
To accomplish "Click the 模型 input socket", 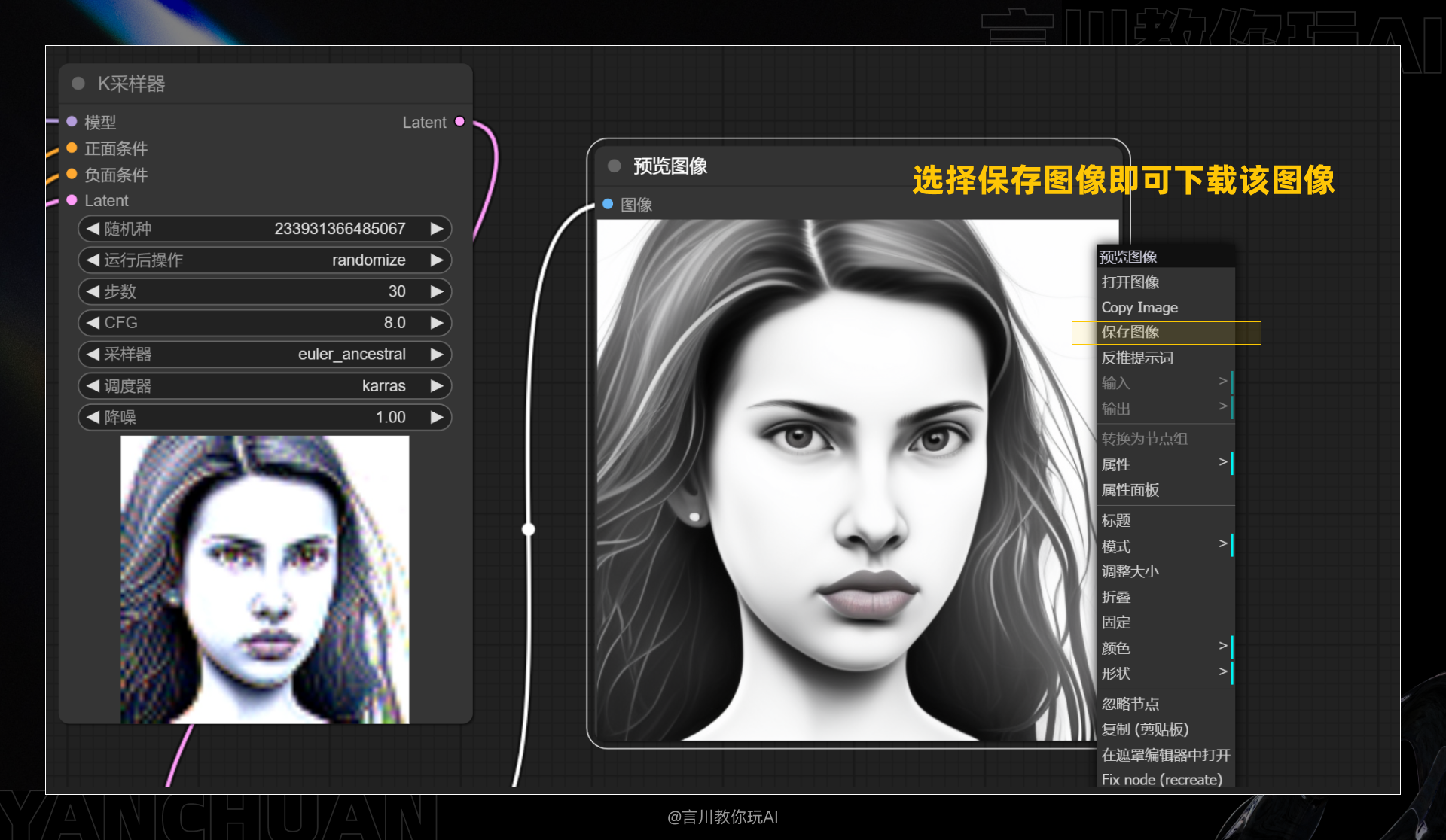I will click(72, 121).
